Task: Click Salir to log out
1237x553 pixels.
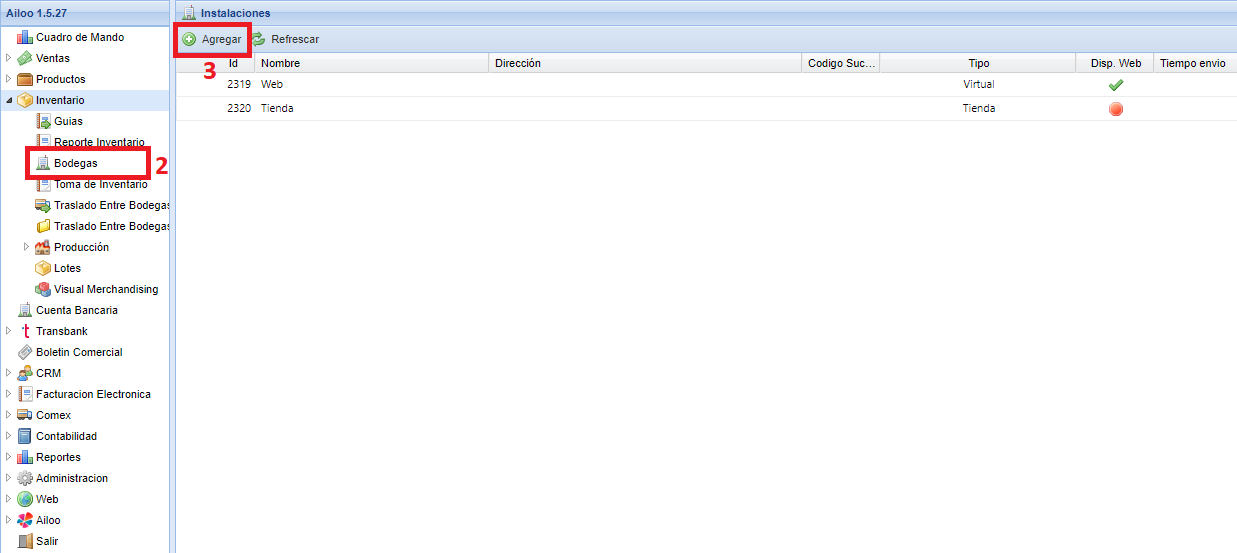Action: point(48,541)
